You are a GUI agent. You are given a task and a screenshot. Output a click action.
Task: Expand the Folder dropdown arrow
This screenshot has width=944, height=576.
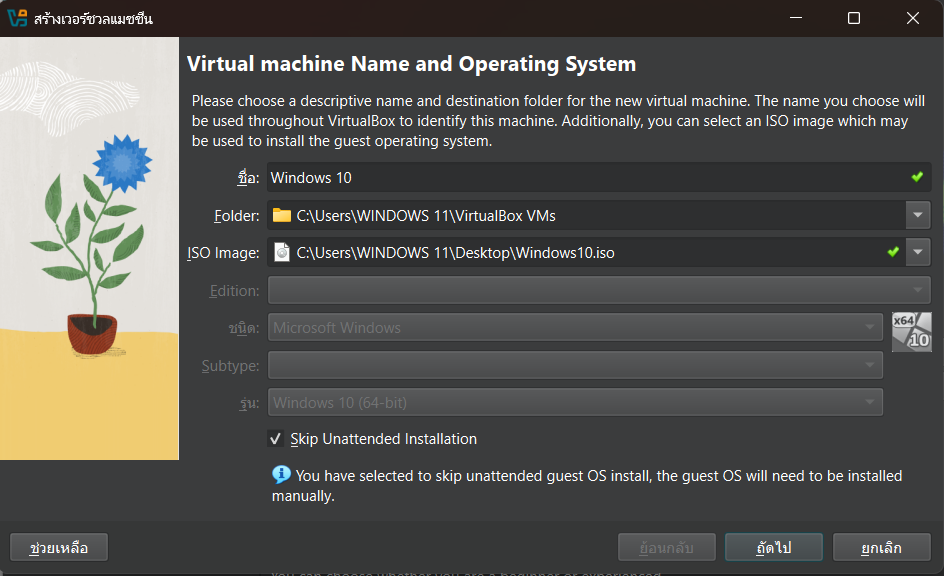(918, 215)
